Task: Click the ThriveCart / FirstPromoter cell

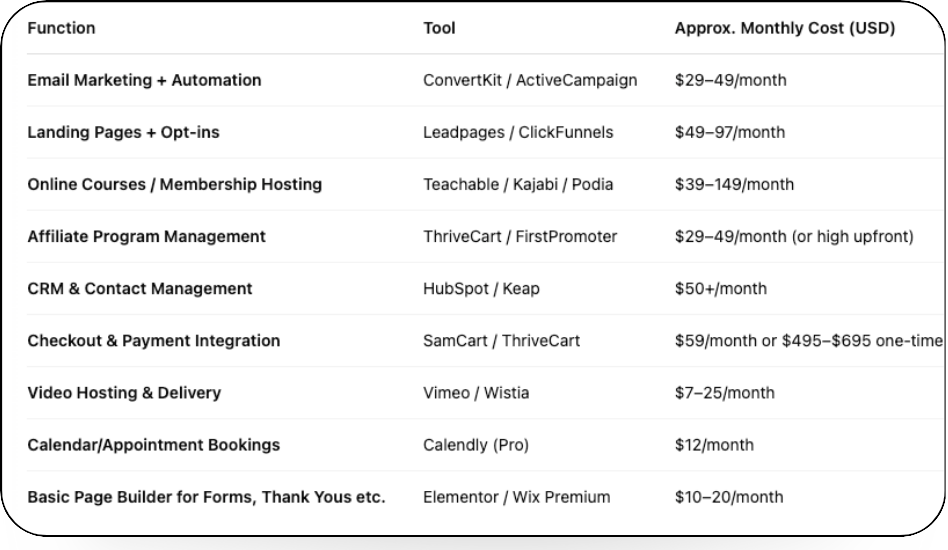Action: pos(520,236)
